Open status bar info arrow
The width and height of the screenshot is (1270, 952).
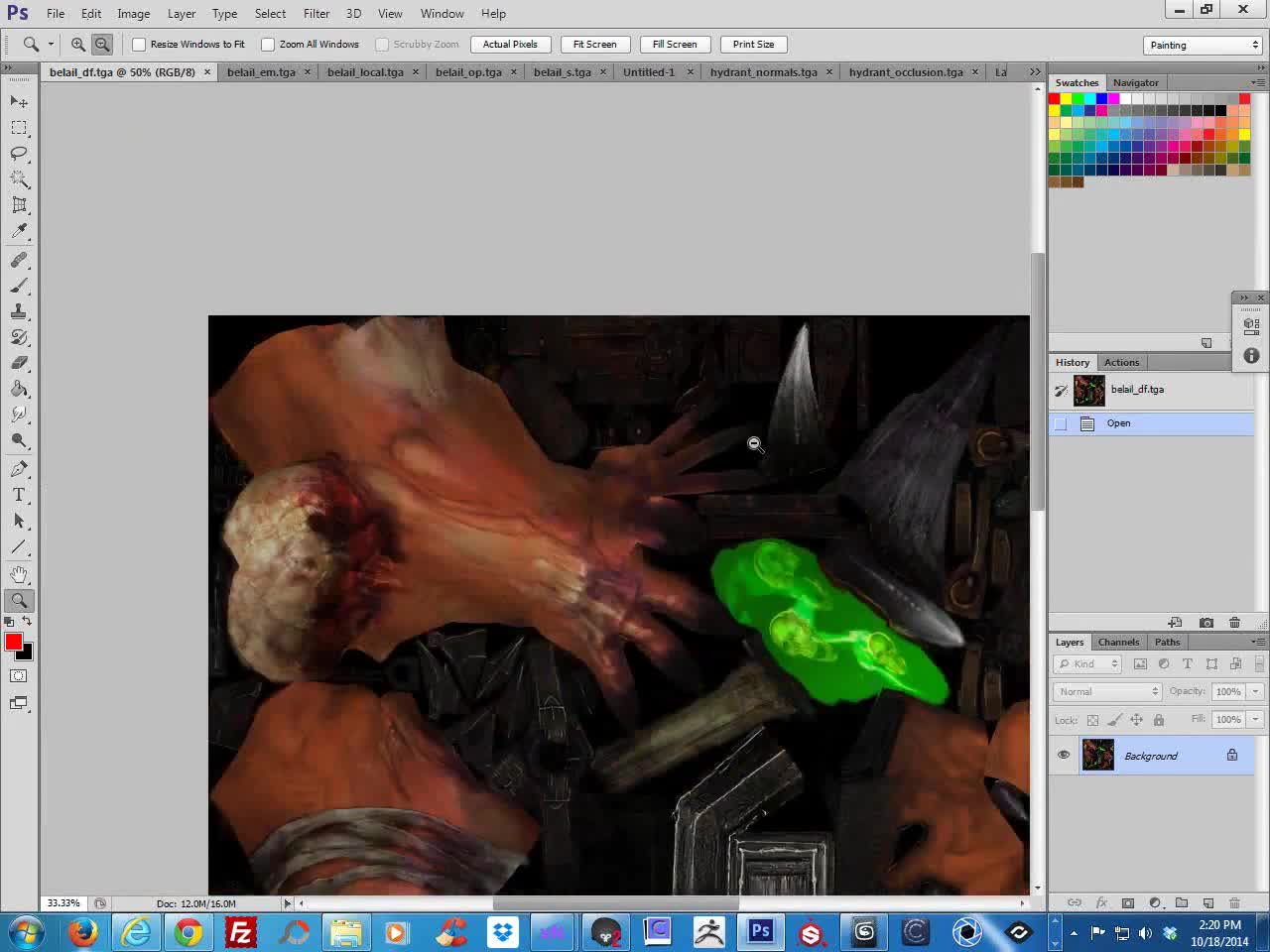pos(288,903)
